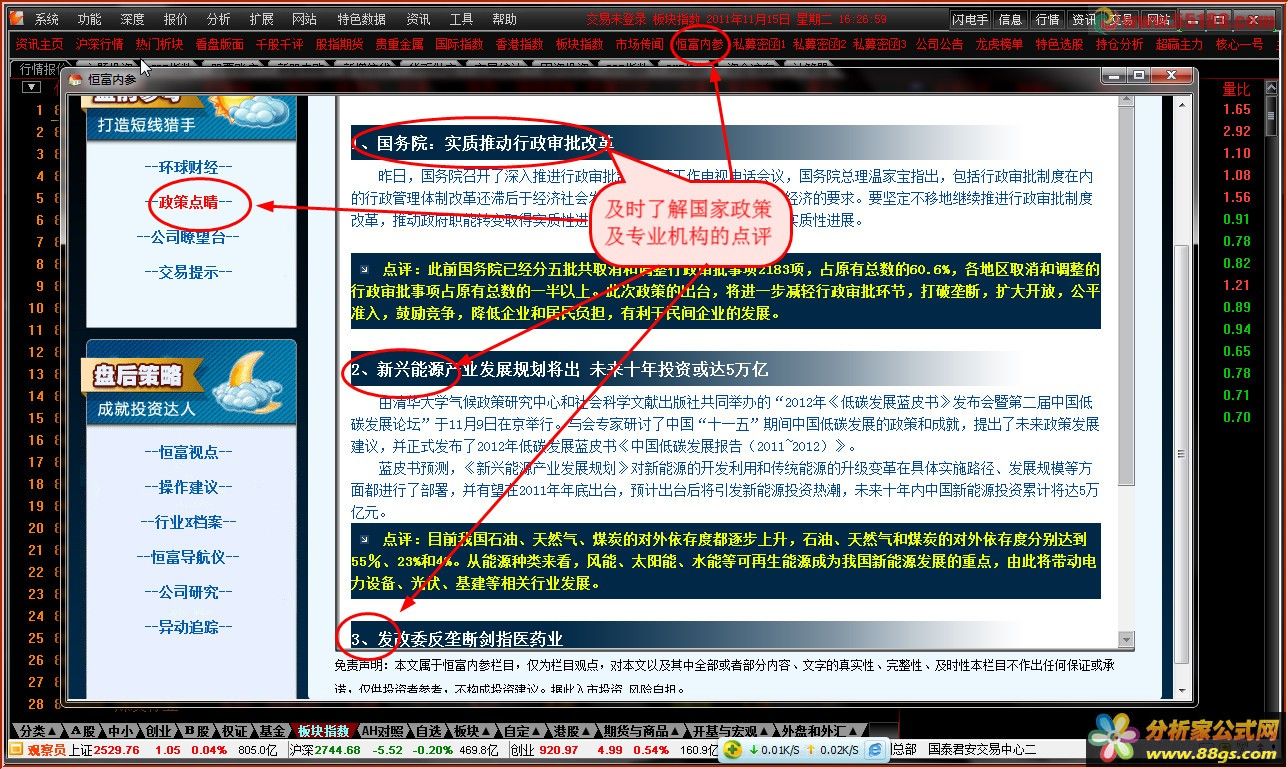The image size is (1288, 769).
Task: Open the 恒富视点 sidebar link
Action: [x=188, y=452]
